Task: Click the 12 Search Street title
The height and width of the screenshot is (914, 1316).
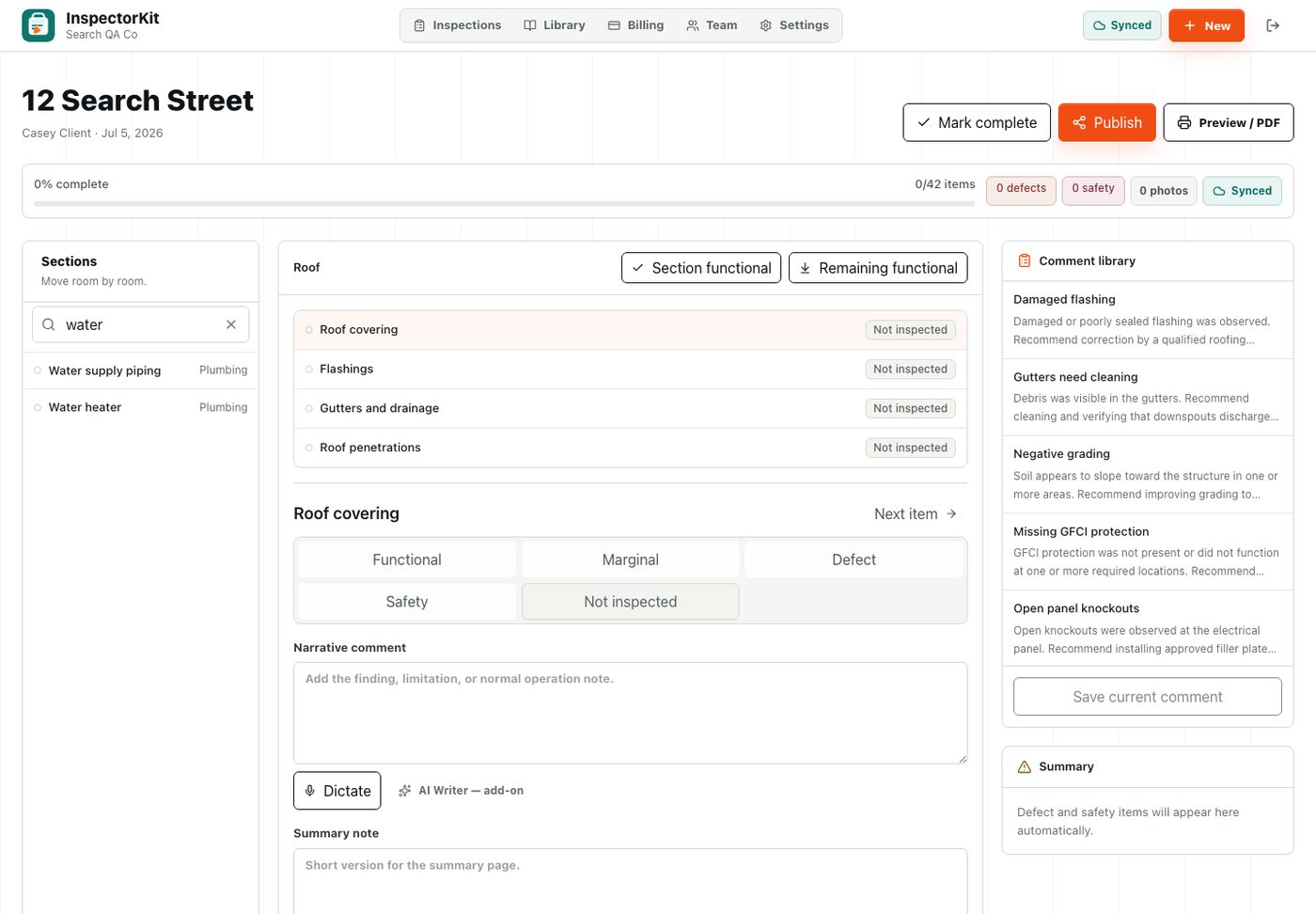Action: pos(137,101)
